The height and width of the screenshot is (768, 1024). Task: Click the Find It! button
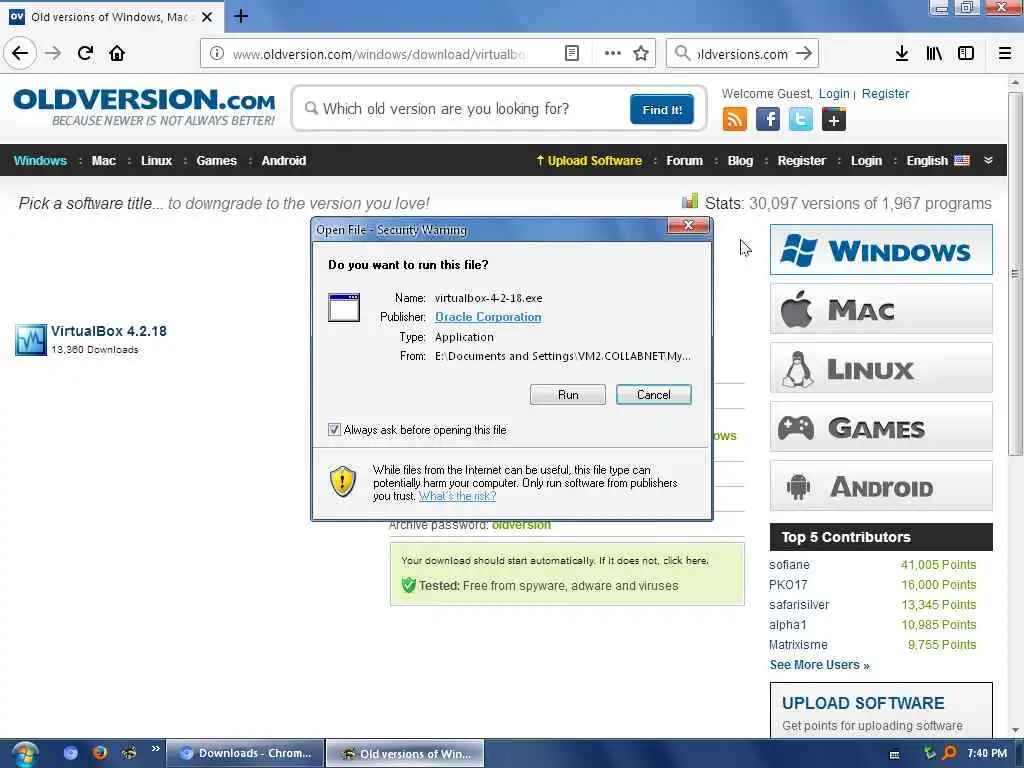(662, 109)
